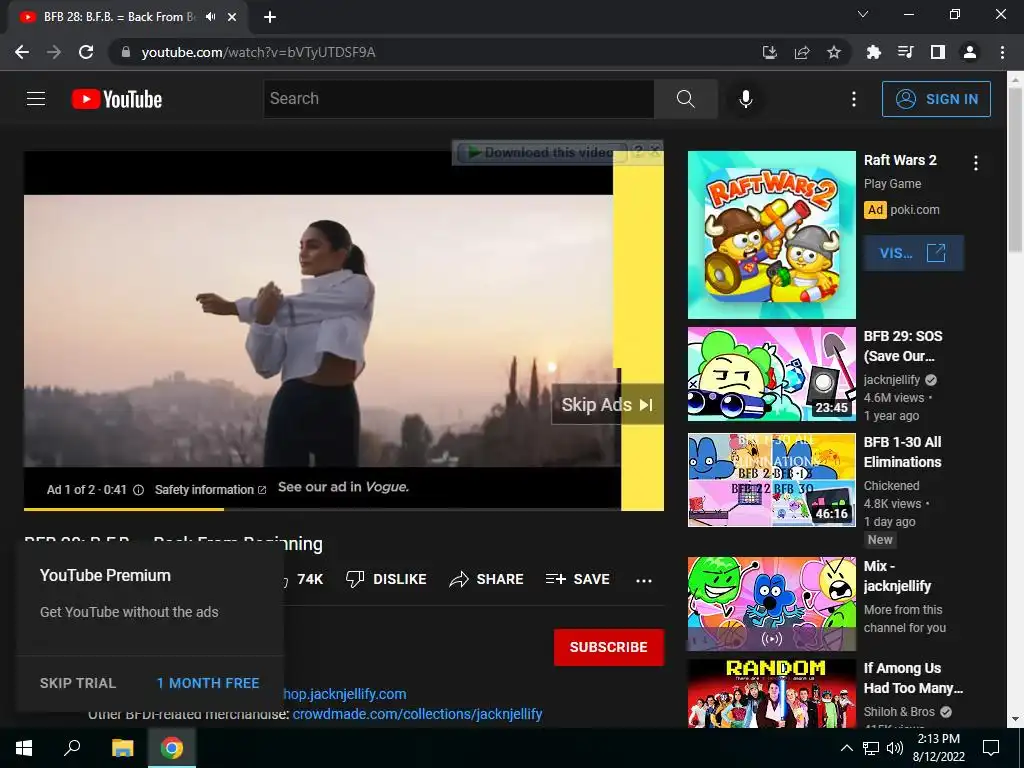Open BFB 1-30 All Eliminations thumbnail
Image resolution: width=1024 pixels, height=768 pixels.
[772, 480]
